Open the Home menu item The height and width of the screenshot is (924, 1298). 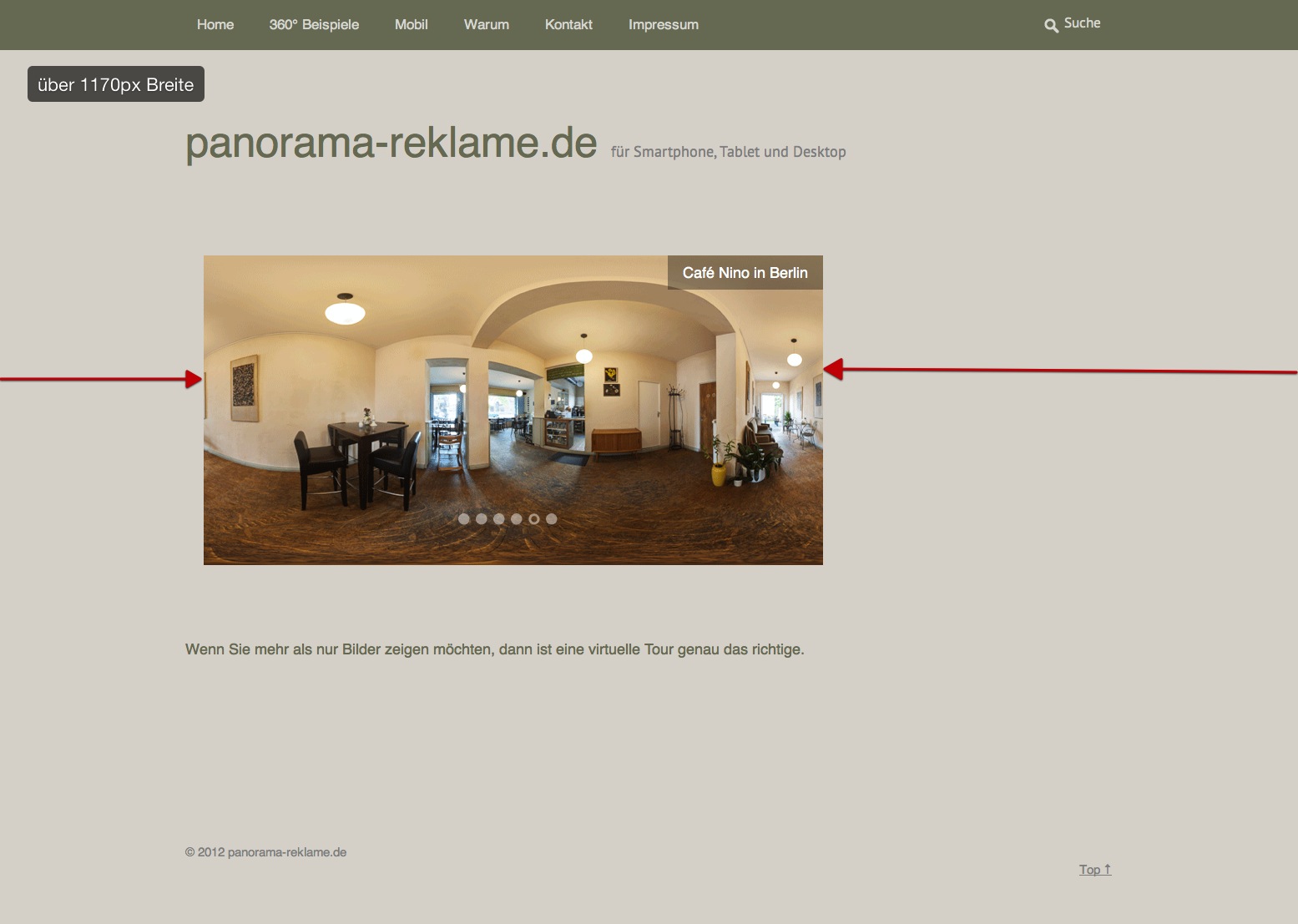pyautogui.click(x=215, y=25)
